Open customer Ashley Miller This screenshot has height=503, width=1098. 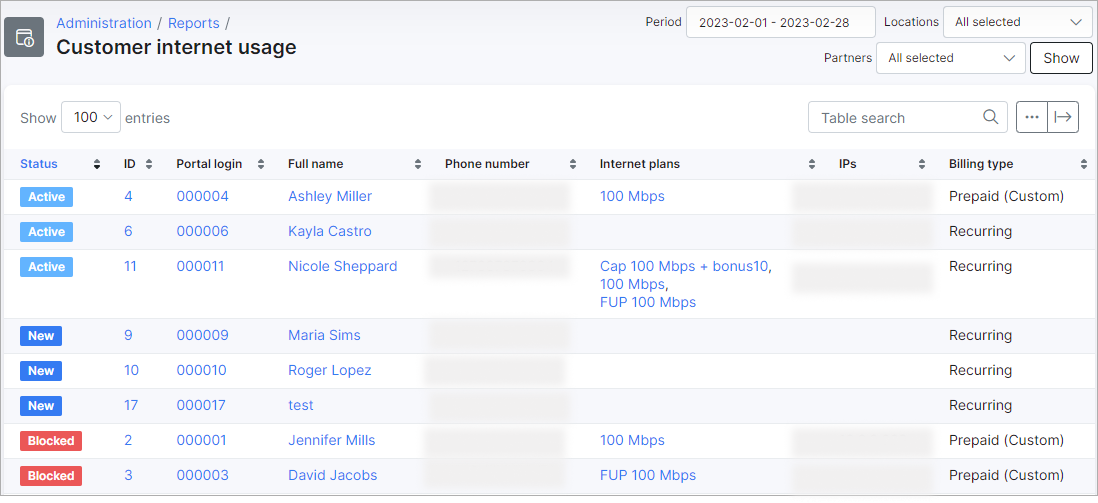330,197
